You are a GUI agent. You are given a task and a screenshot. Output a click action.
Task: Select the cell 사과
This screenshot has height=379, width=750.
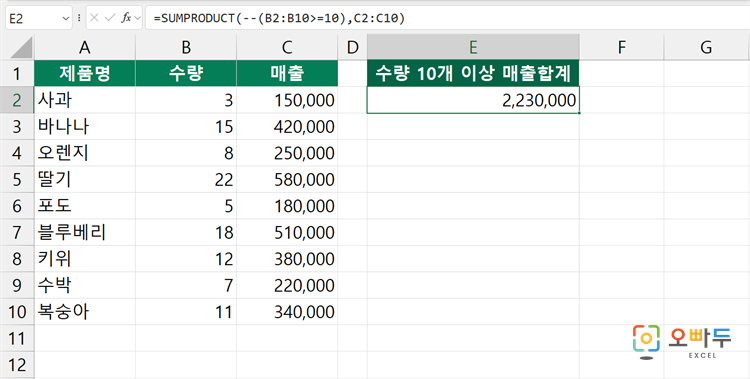coord(85,100)
